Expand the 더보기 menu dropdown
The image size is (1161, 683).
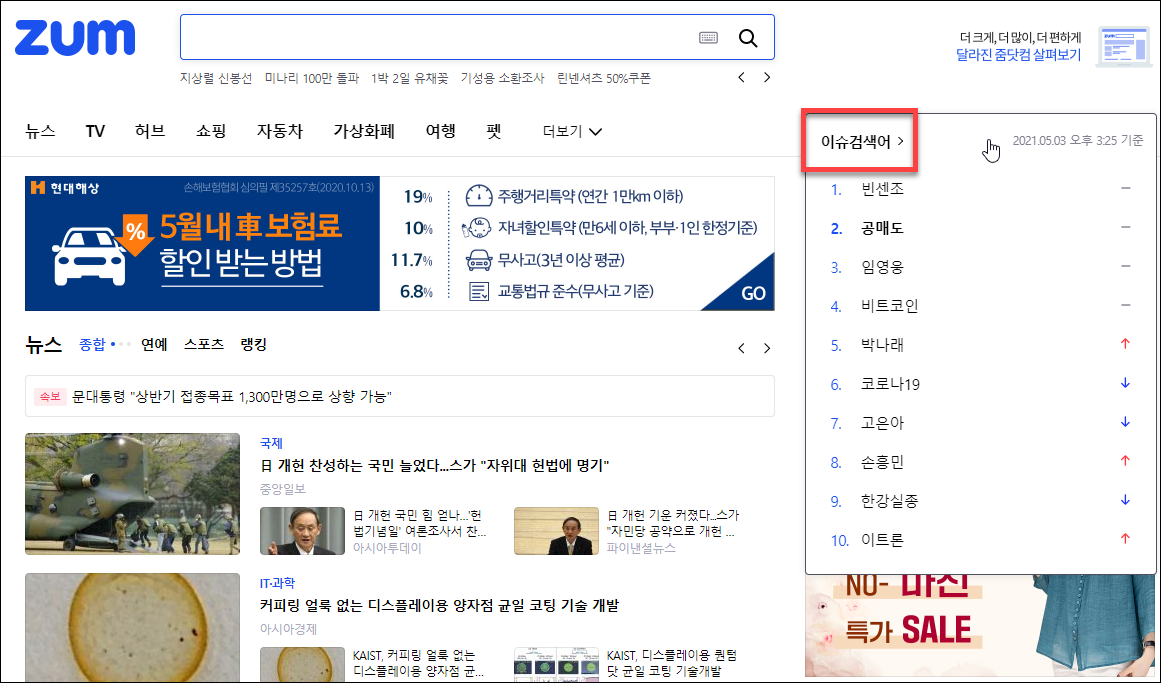(x=572, y=131)
